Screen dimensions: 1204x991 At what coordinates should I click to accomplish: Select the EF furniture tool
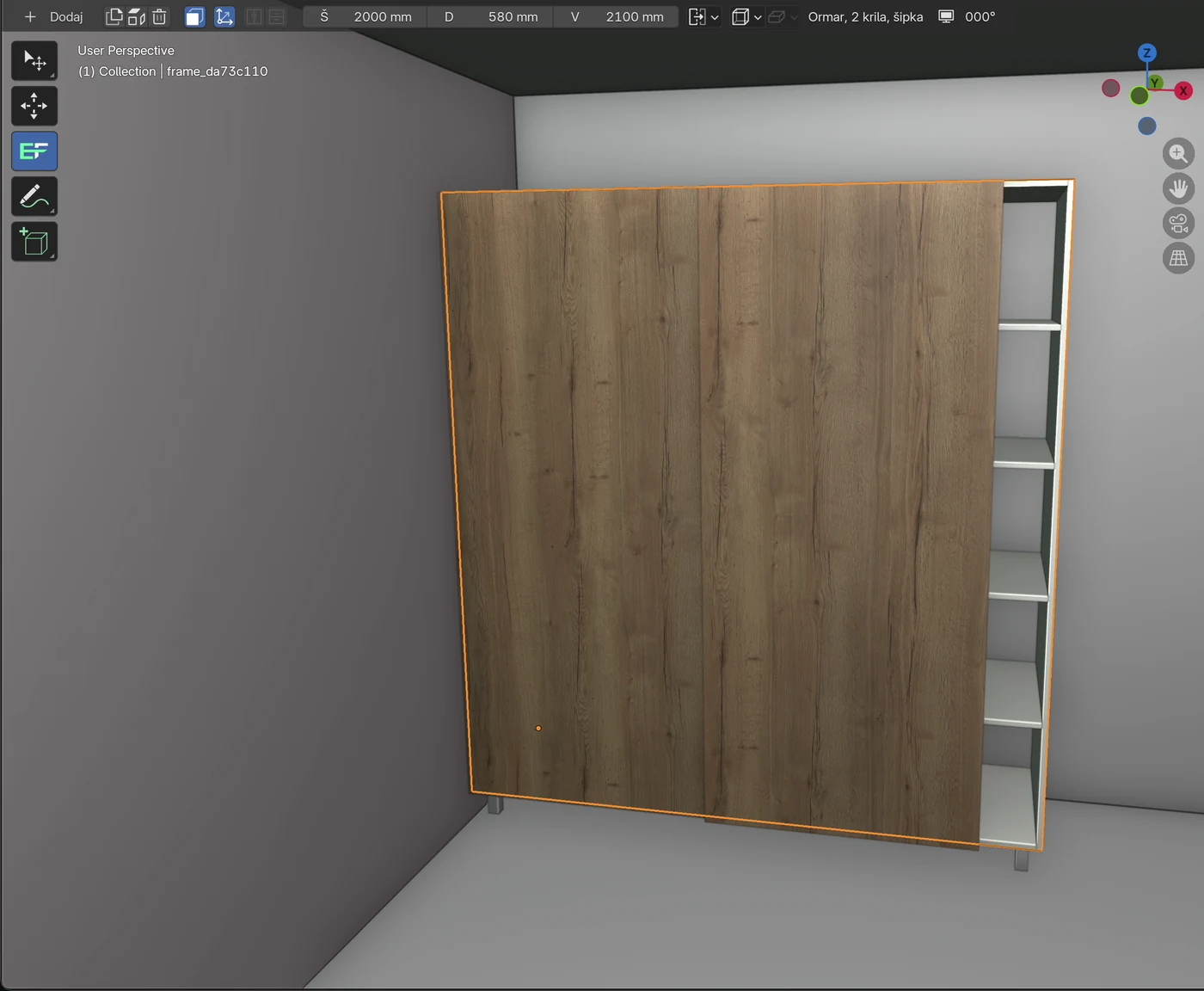pyautogui.click(x=34, y=151)
